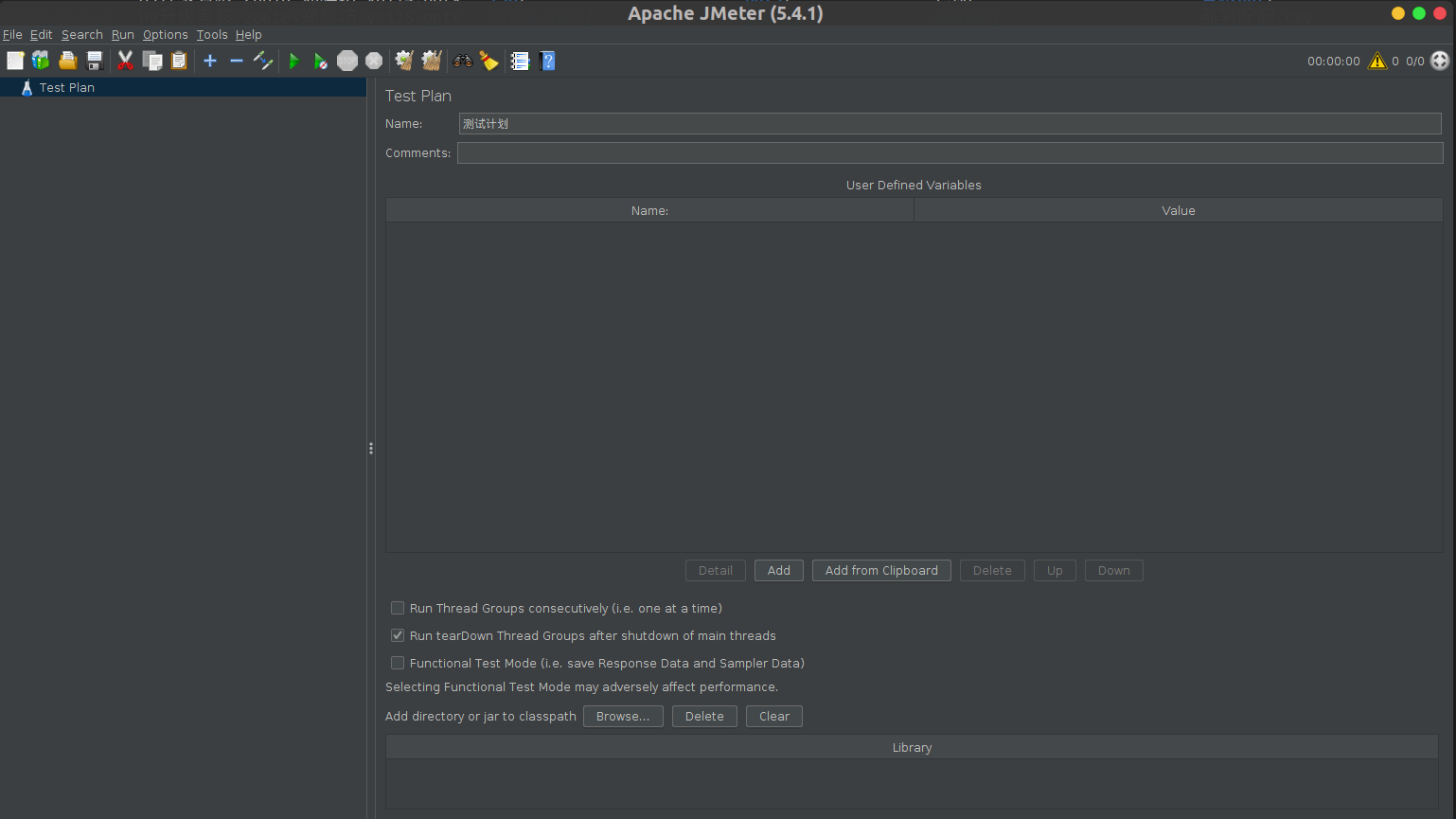
Task: Click the Stop test icon
Action: pos(347,61)
